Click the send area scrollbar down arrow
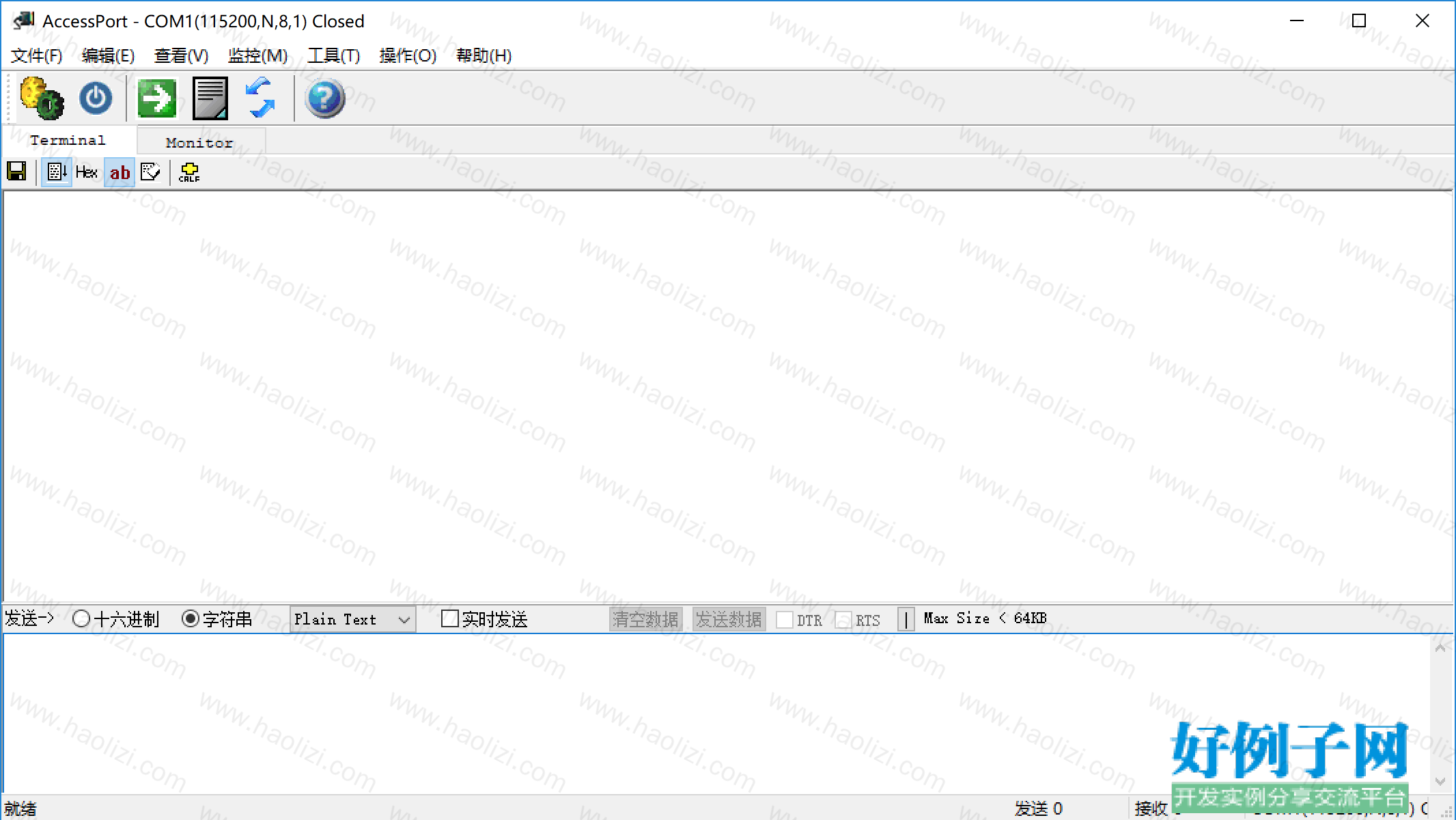The width and height of the screenshot is (1456, 820). pyautogui.click(x=1440, y=781)
